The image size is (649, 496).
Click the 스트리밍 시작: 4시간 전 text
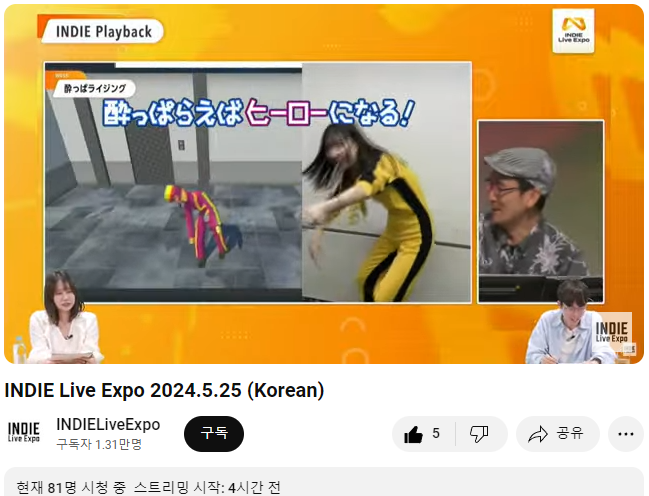pos(207,487)
